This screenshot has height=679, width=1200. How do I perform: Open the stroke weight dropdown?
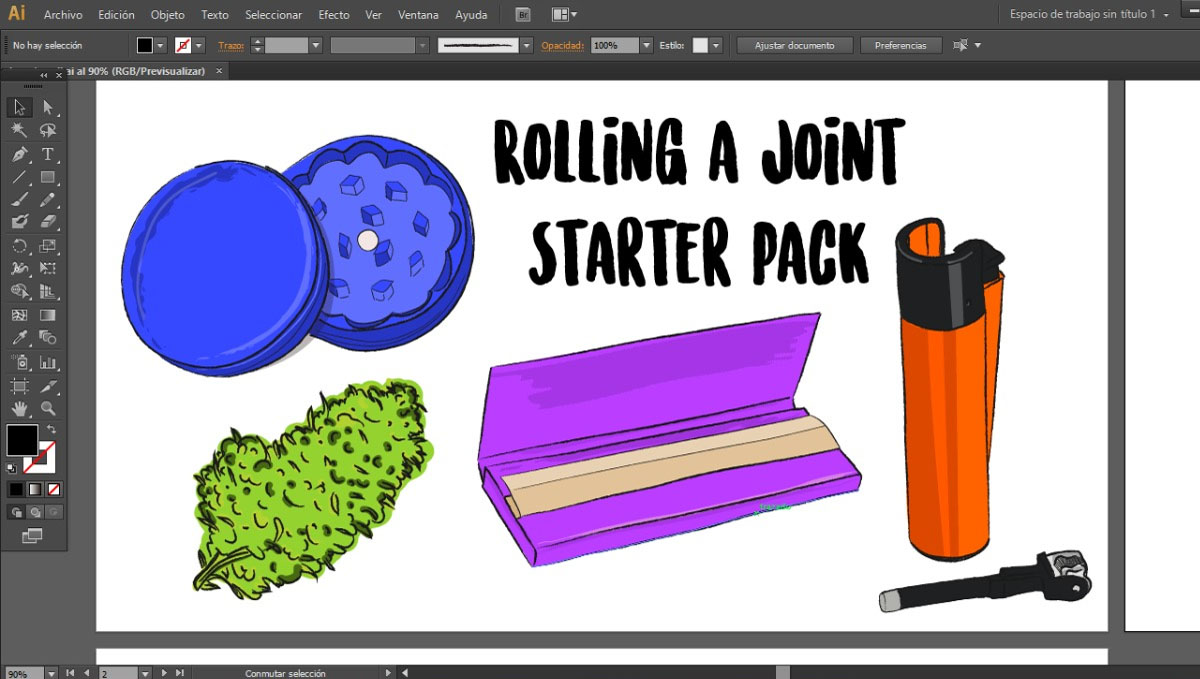pos(315,45)
